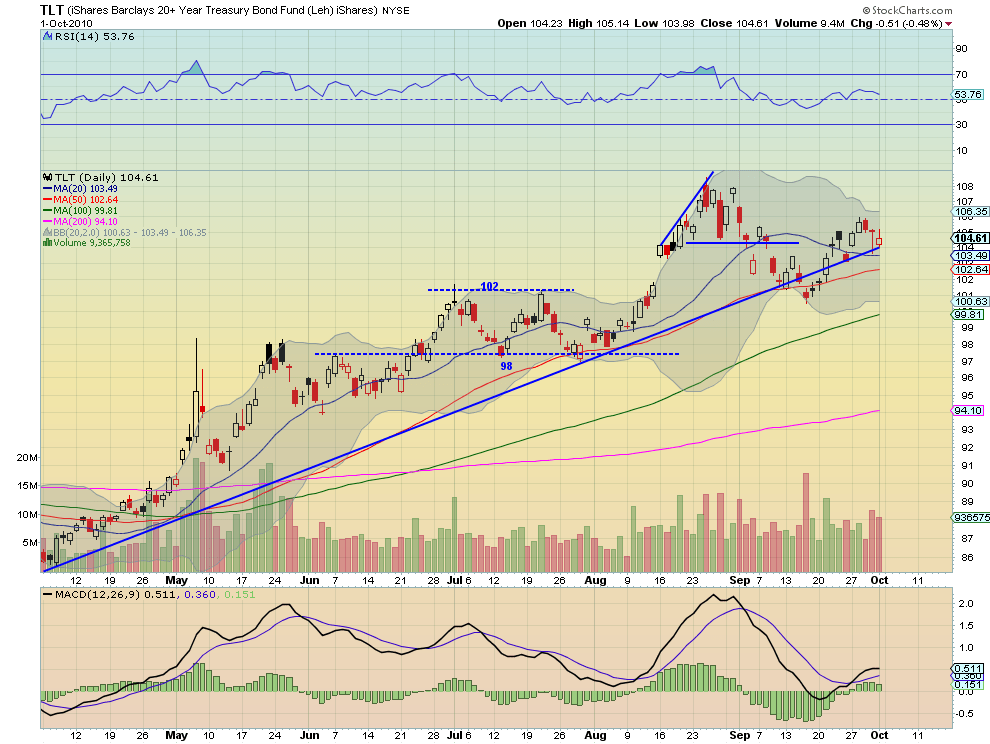Image resolution: width=990 pixels, height=744 pixels.
Task: Click the candlestick icon before TLT (Daily)
Action: click(47, 177)
